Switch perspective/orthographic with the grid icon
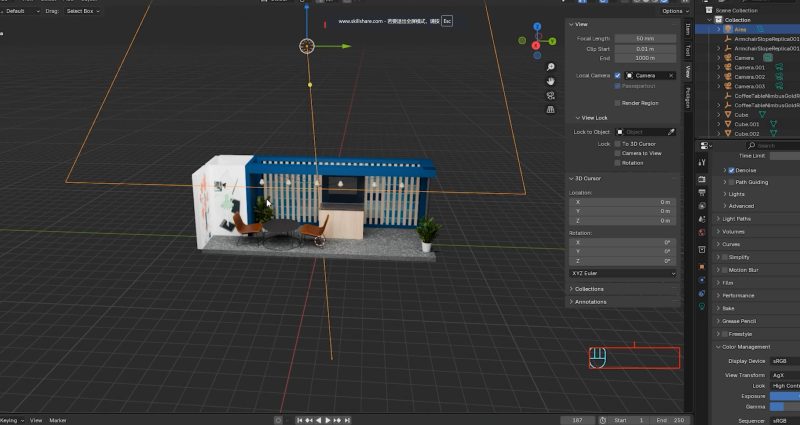This screenshot has width=800, height=425. (551, 109)
